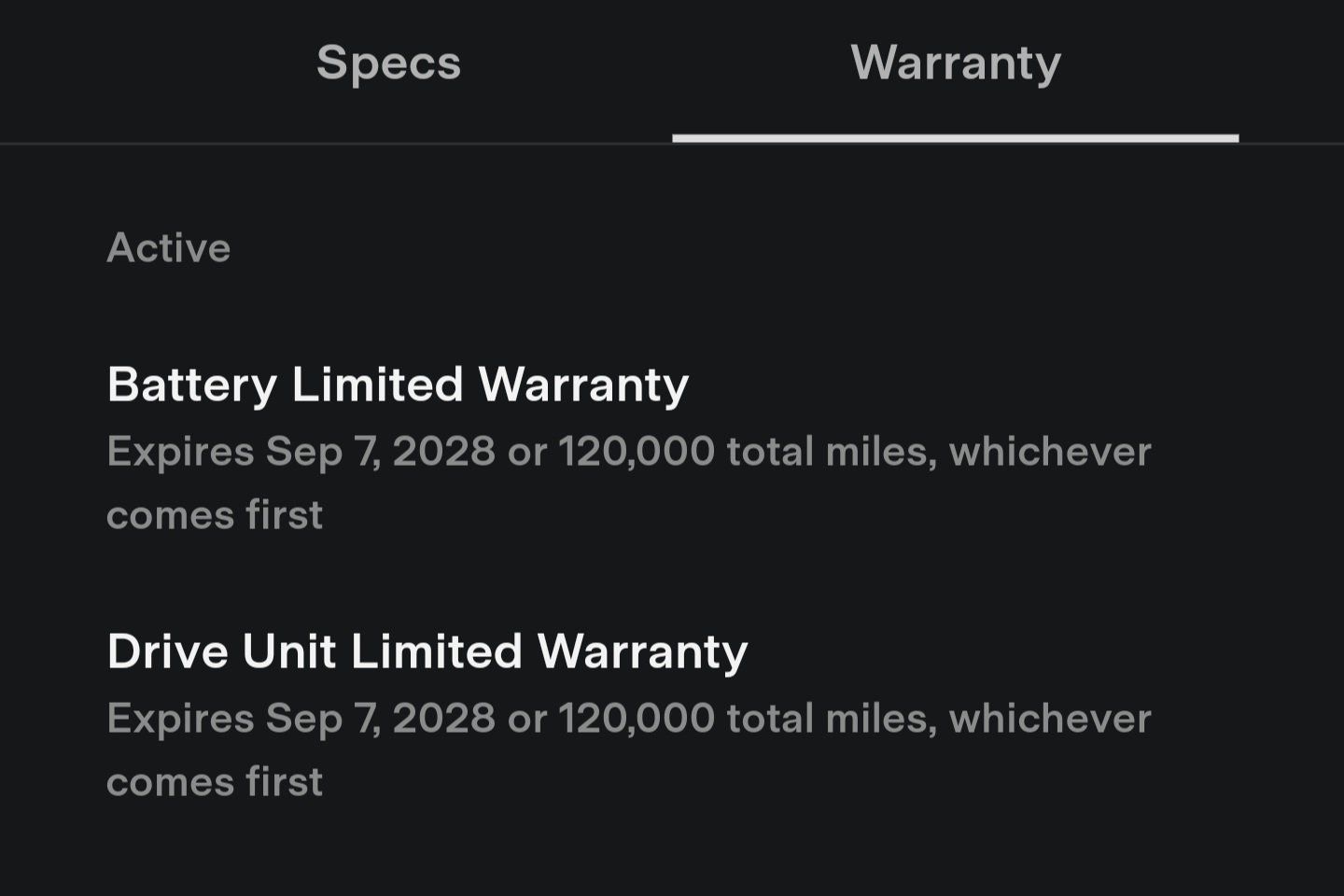Click 120,000 total miles in Drive Unit text
Viewport: 1344px width, 896px height.
(747, 720)
